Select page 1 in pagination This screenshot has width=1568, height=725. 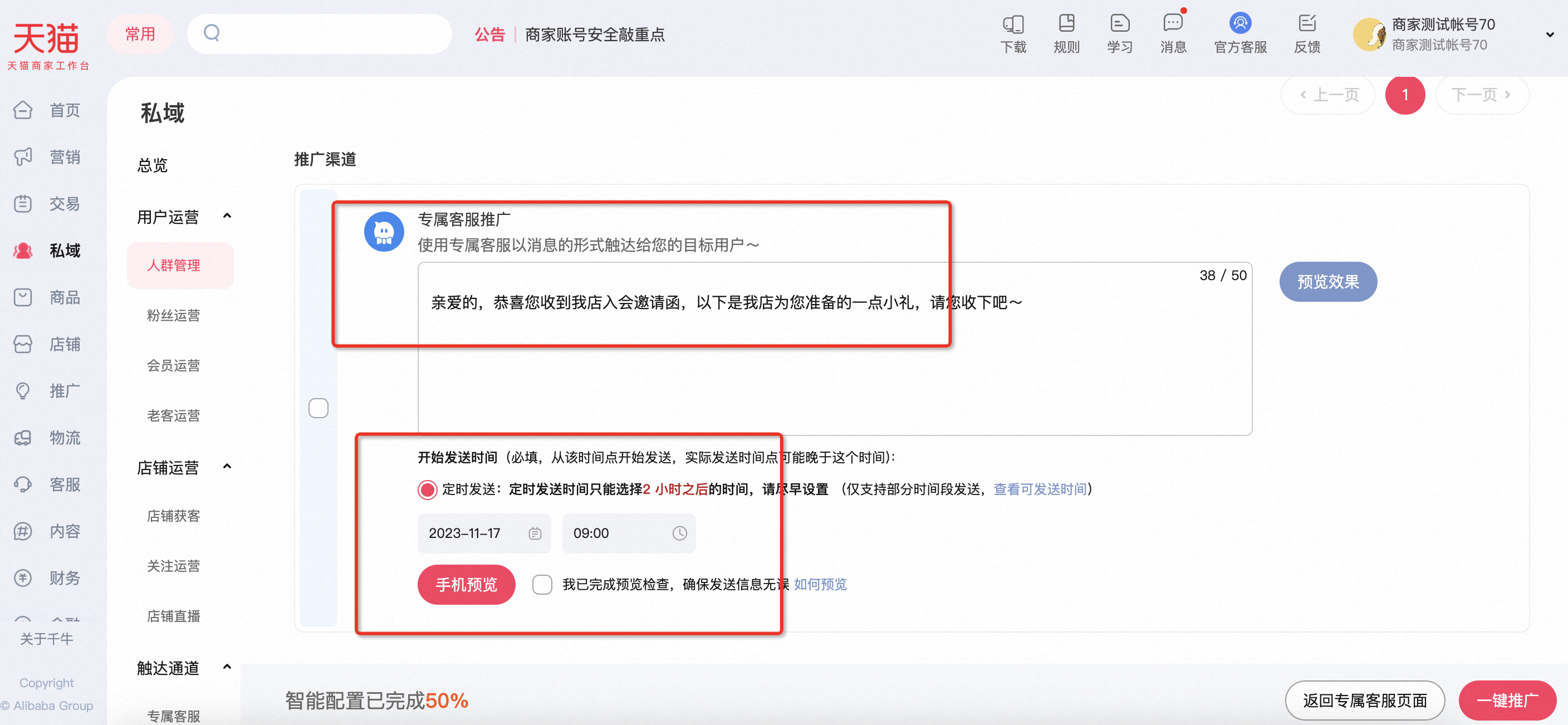tap(1405, 95)
